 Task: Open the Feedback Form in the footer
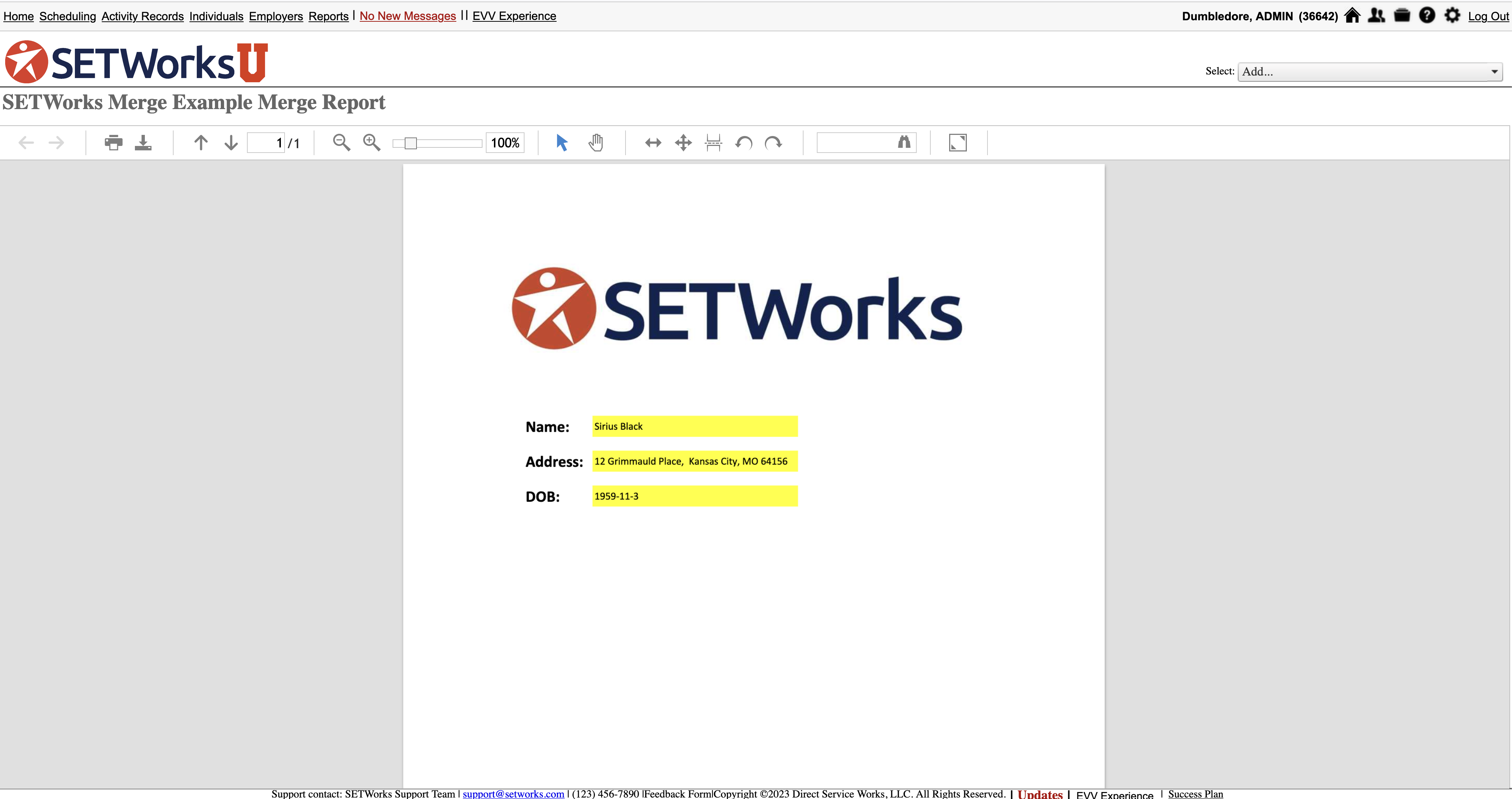coord(678,794)
